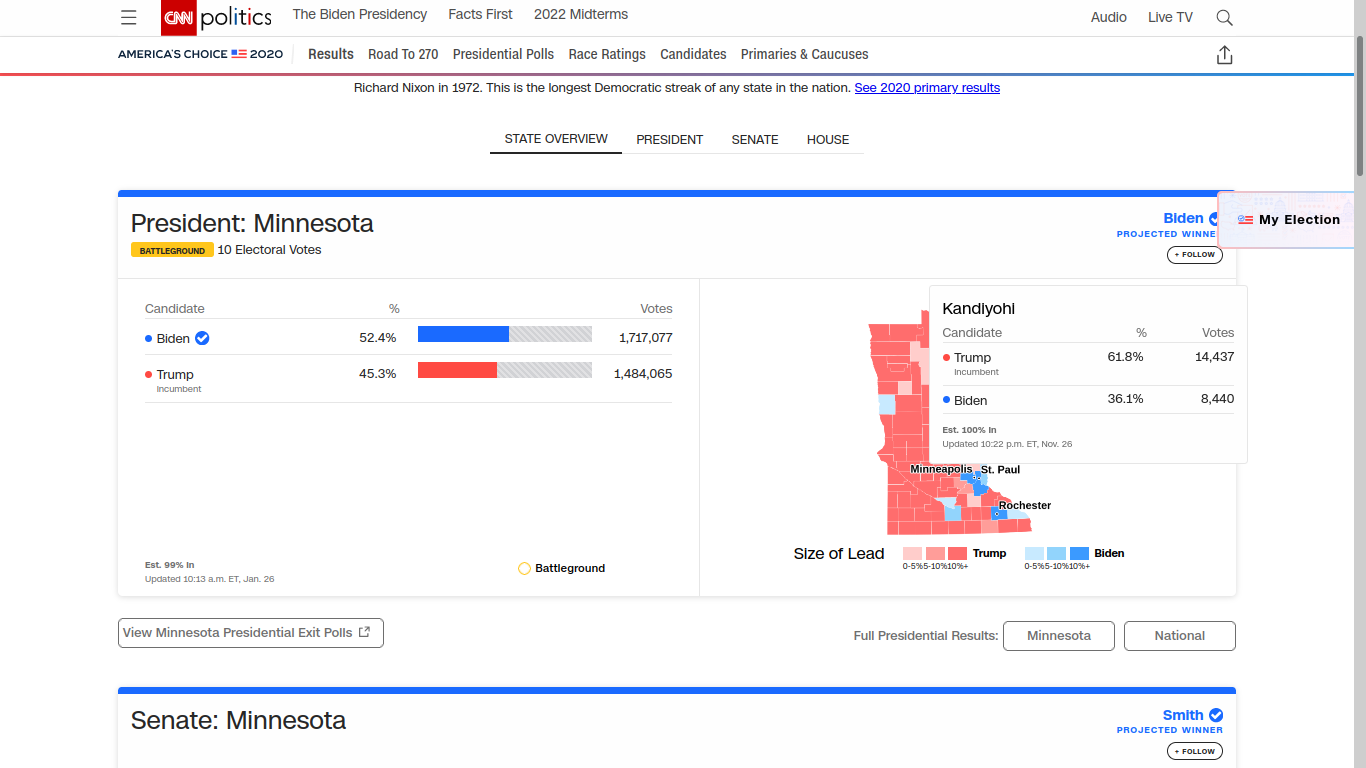The width and height of the screenshot is (1366, 768).
Task: Click the President: Minnesota heading
Action: pos(252,223)
